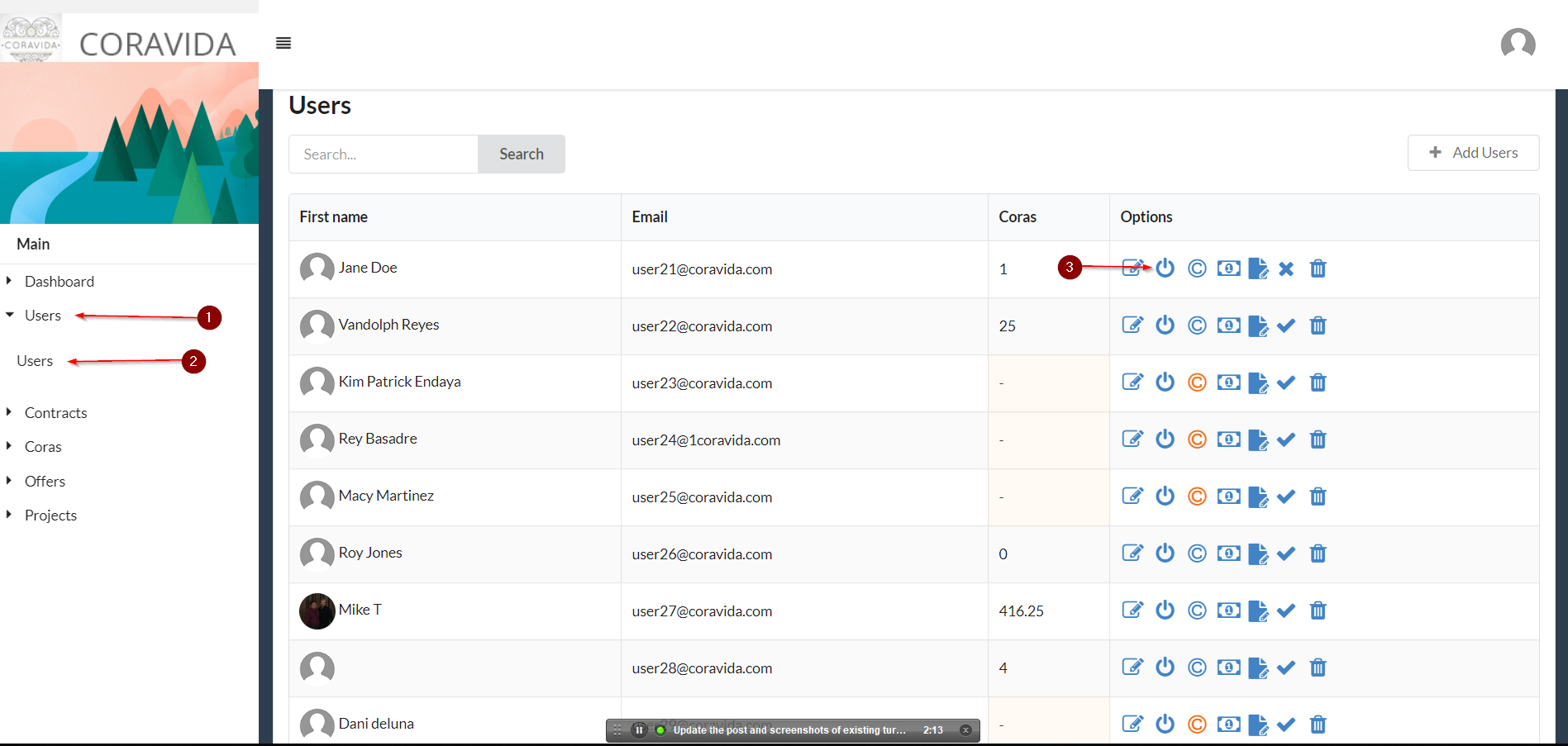This screenshot has height=746, width=1568.
Task: Toggle the hamburger sidebar menu
Action: pyautogui.click(x=284, y=44)
